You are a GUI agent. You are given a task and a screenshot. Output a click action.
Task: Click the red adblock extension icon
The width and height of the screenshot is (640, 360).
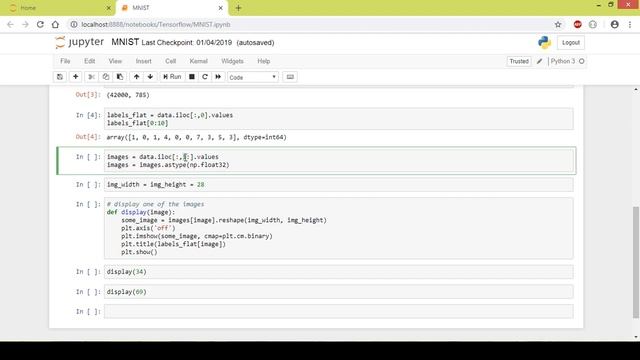(x=578, y=24)
